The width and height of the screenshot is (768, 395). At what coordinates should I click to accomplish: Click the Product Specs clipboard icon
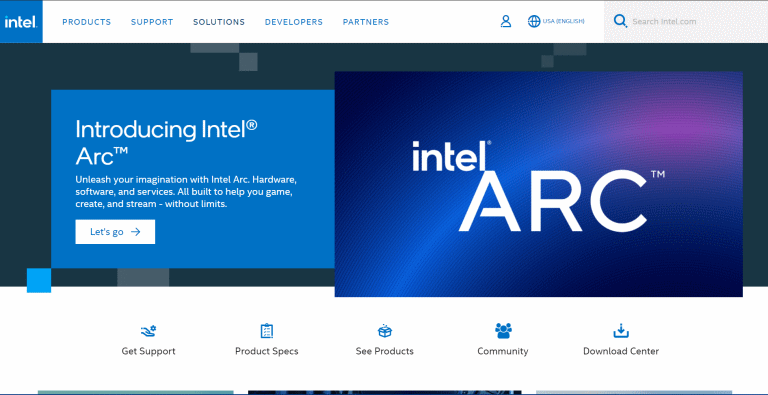(x=266, y=331)
